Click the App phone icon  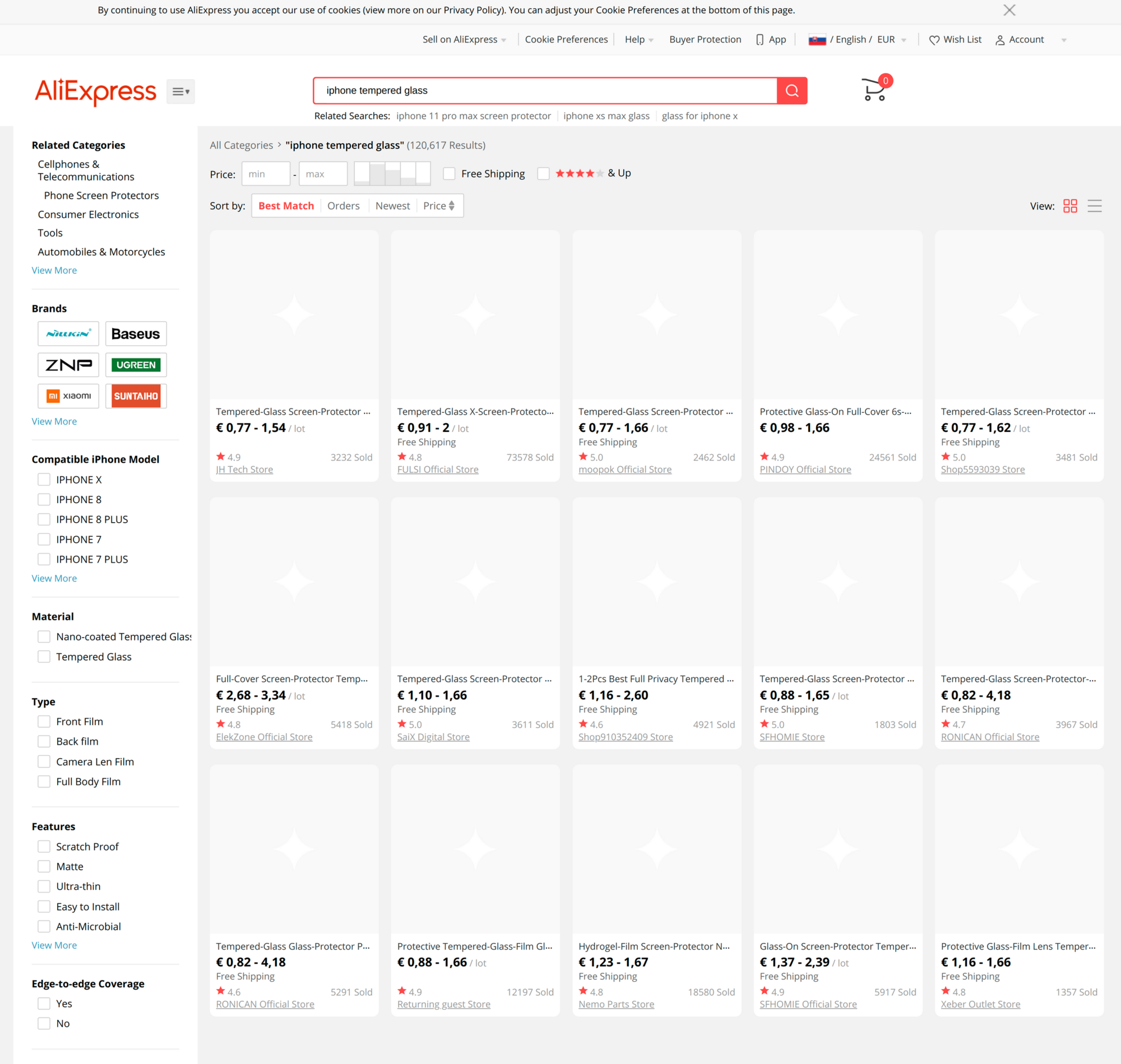point(759,40)
